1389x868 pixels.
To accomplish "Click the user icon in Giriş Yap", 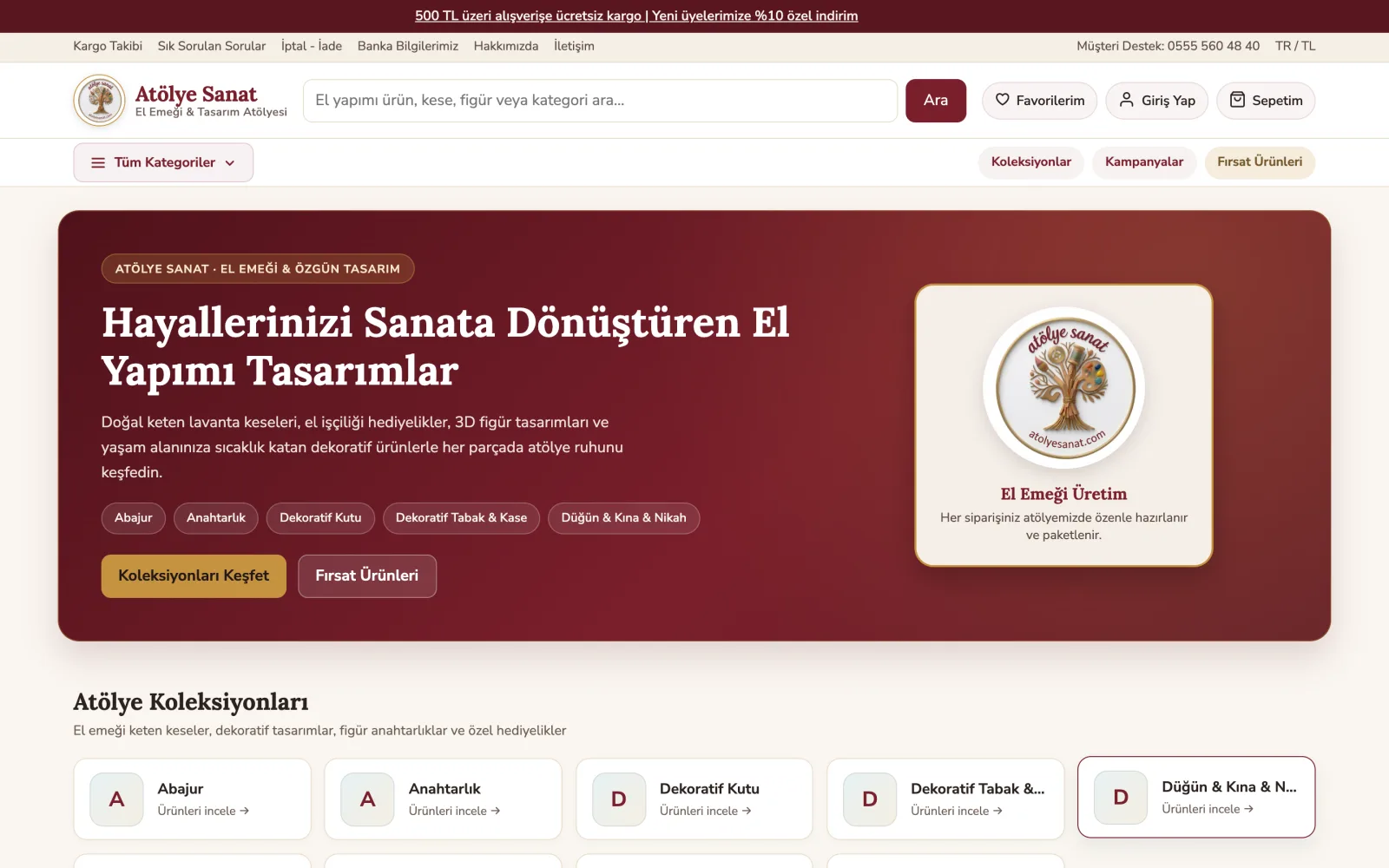I will click(x=1126, y=100).
